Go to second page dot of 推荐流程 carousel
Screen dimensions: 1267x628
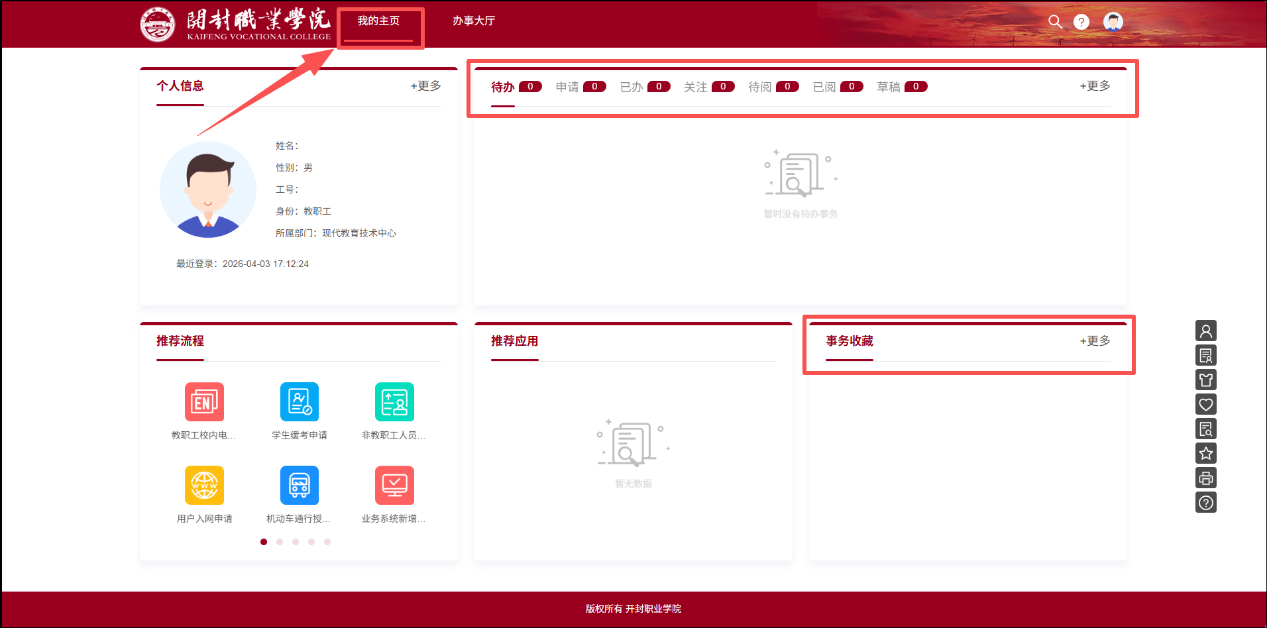tap(279, 542)
